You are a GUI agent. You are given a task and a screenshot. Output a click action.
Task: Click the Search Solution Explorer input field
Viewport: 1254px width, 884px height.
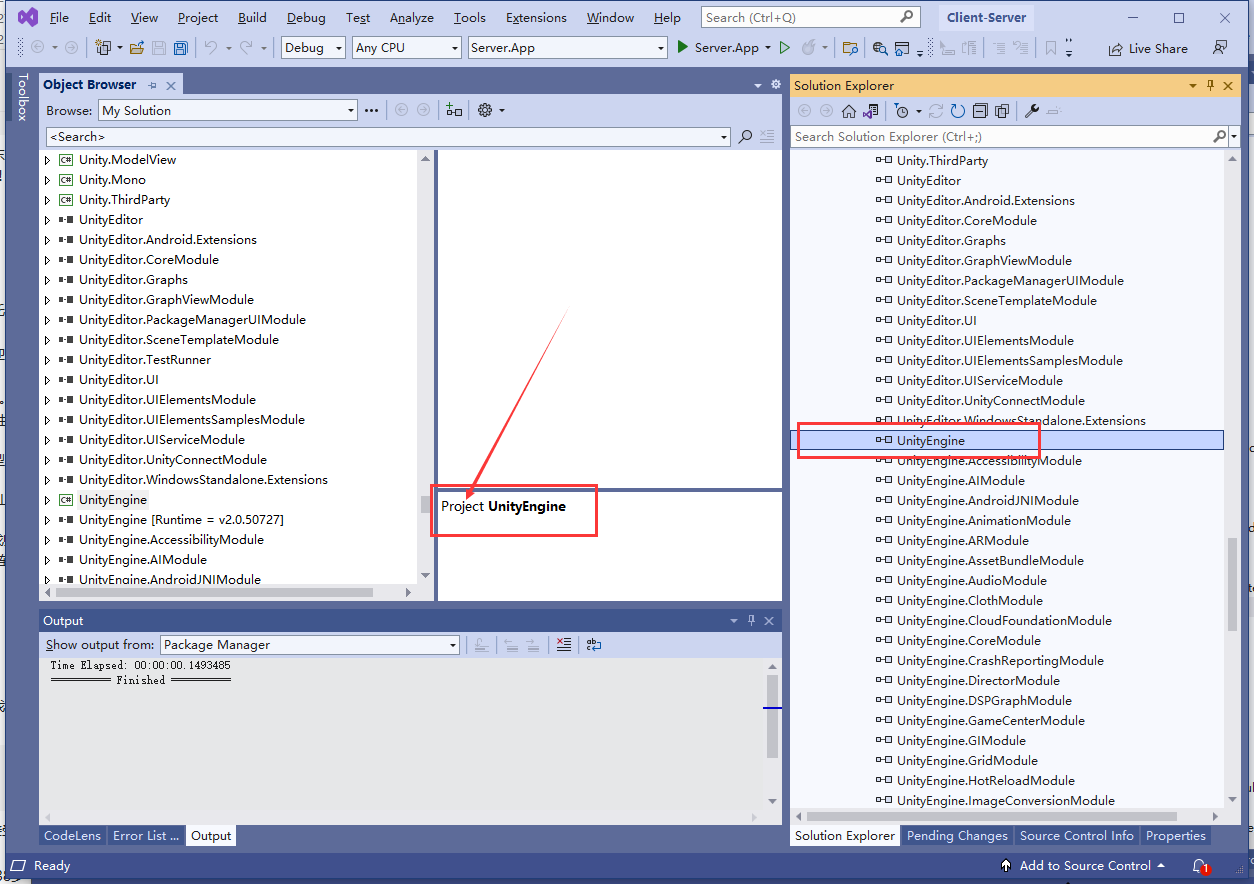1002,137
